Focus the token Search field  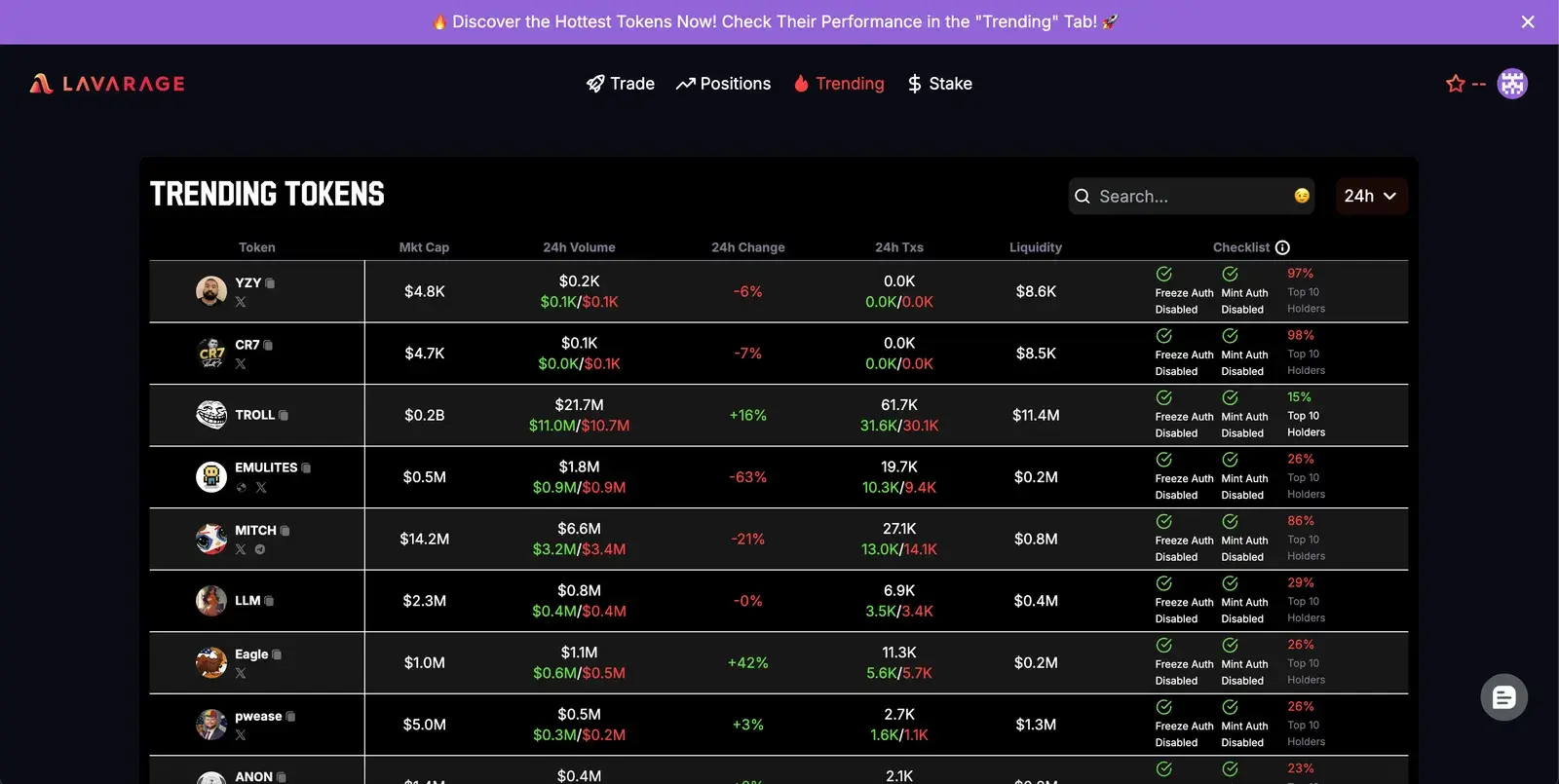[x=1191, y=196]
